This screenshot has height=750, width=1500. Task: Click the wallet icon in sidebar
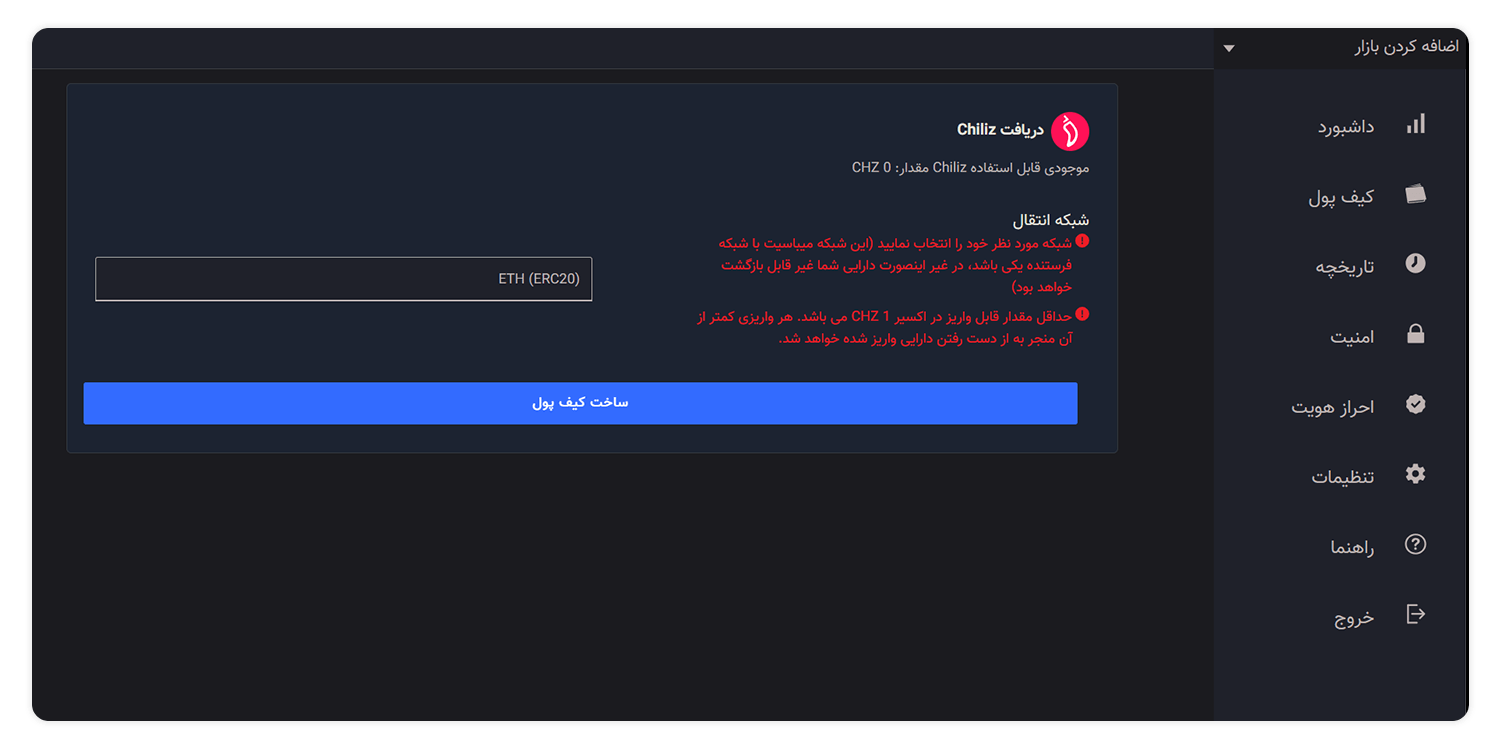(x=1415, y=194)
